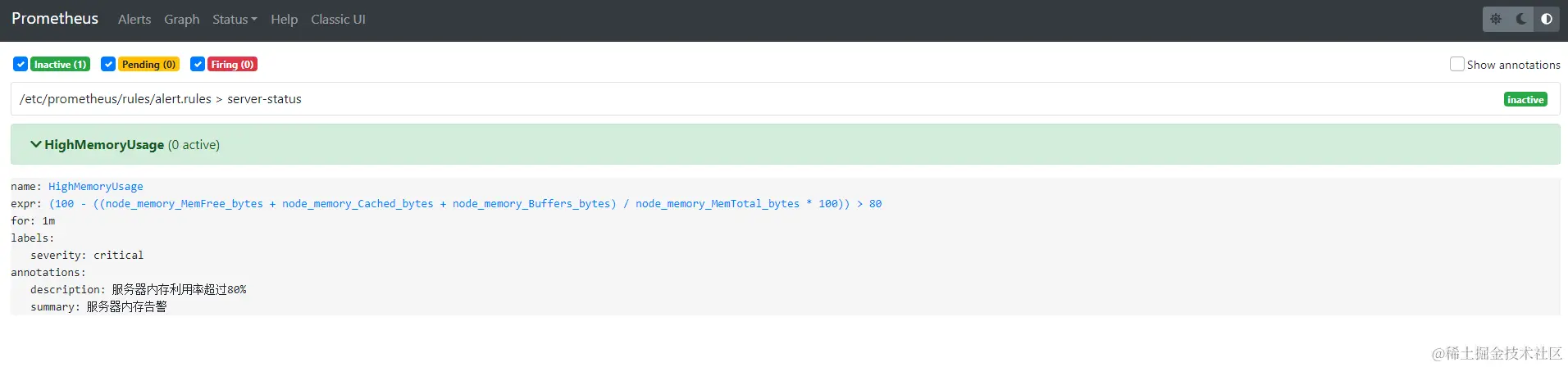The width and height of the screenshot is (1568, 367).
Task: Open the Alerts page in navbar
Action: tap(134, 19)
